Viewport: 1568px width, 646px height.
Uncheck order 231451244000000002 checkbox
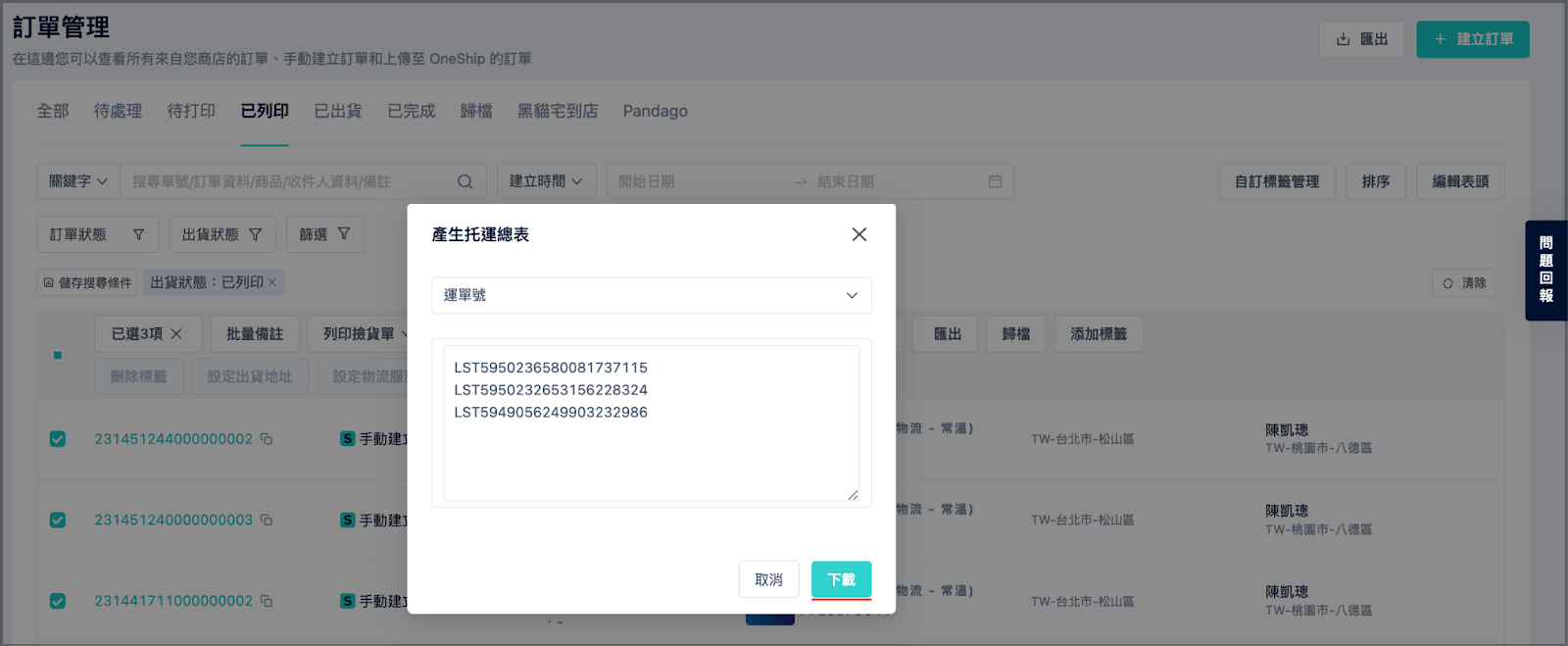coord(58,439)
